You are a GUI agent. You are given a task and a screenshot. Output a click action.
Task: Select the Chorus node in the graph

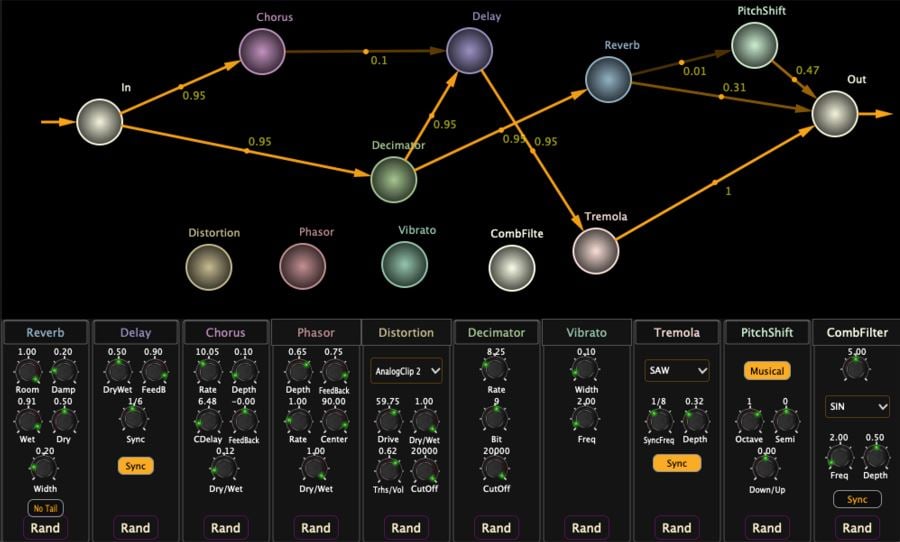(x=263, y=51)
